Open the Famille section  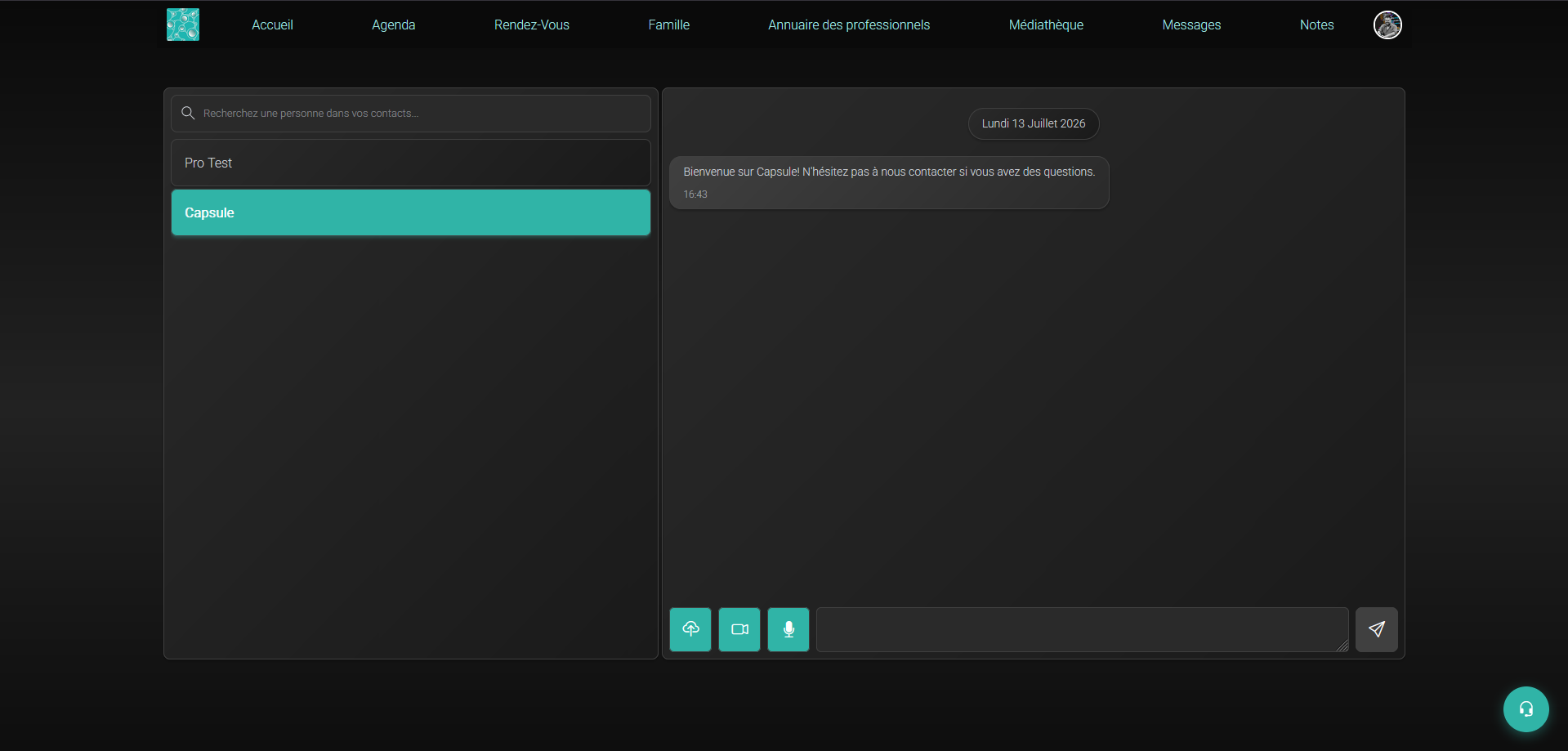(x=669, y=25)
